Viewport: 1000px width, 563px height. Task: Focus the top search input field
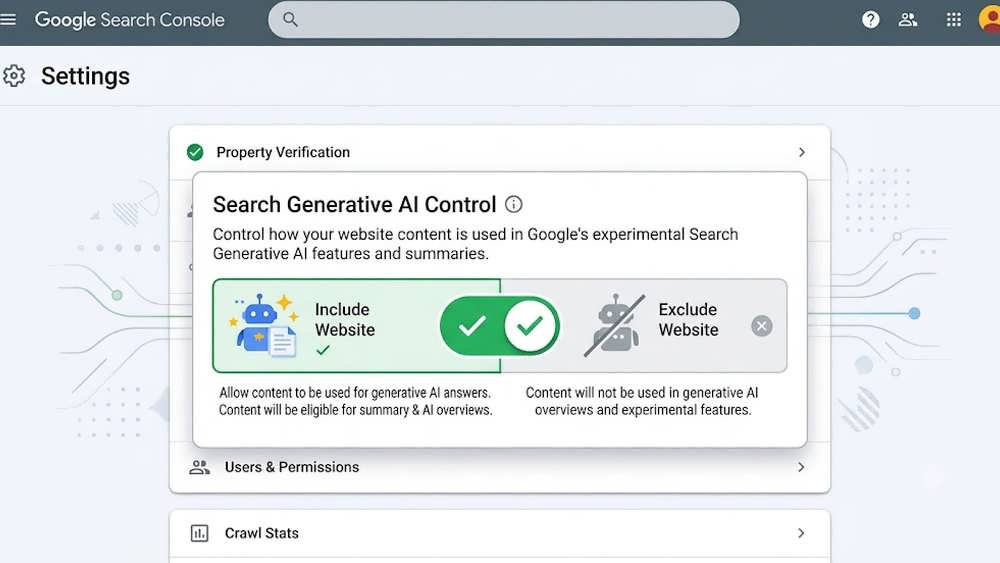pos(504,19)
